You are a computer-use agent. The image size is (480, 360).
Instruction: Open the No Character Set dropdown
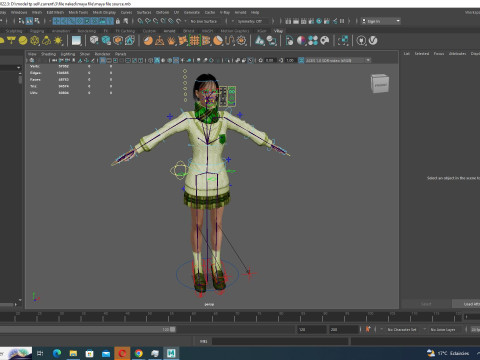(403, 329)
